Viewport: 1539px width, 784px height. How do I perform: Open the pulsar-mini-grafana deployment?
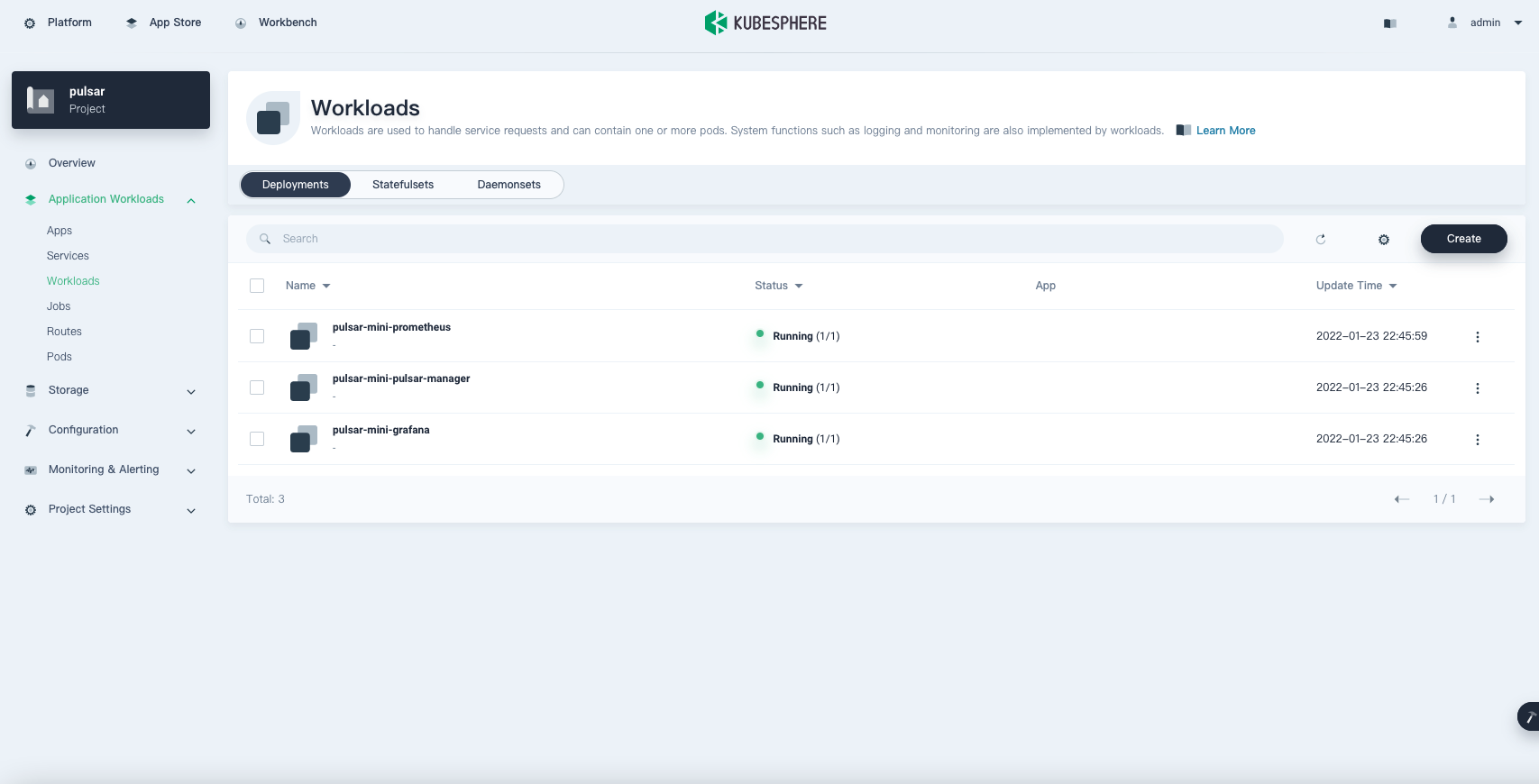point(380,430)
